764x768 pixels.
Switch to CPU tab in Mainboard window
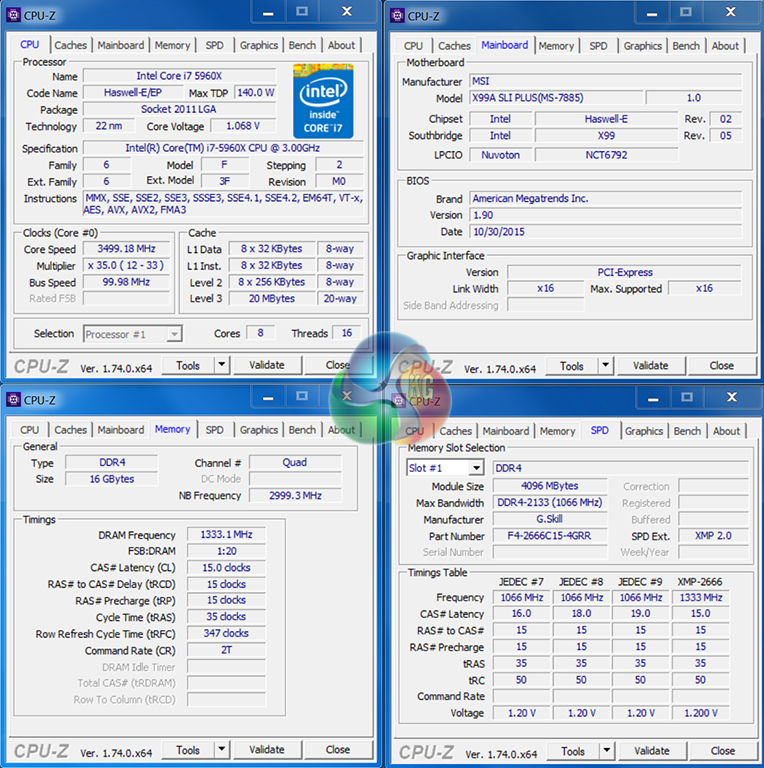click(413, 46)
